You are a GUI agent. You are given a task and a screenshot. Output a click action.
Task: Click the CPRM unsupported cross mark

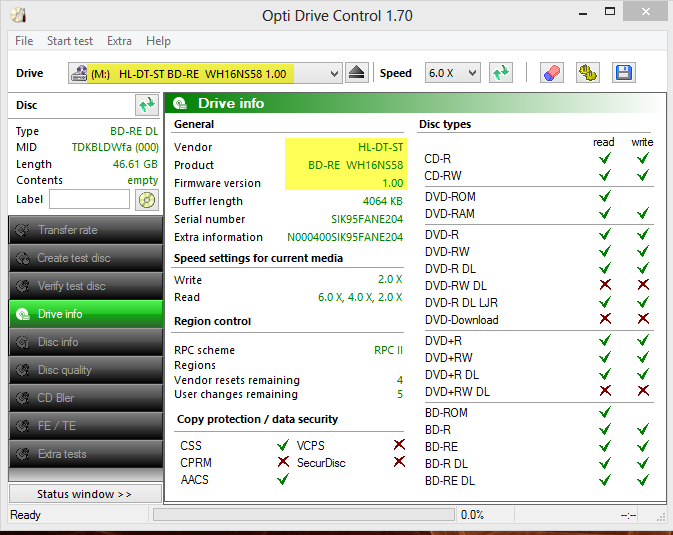283,462
